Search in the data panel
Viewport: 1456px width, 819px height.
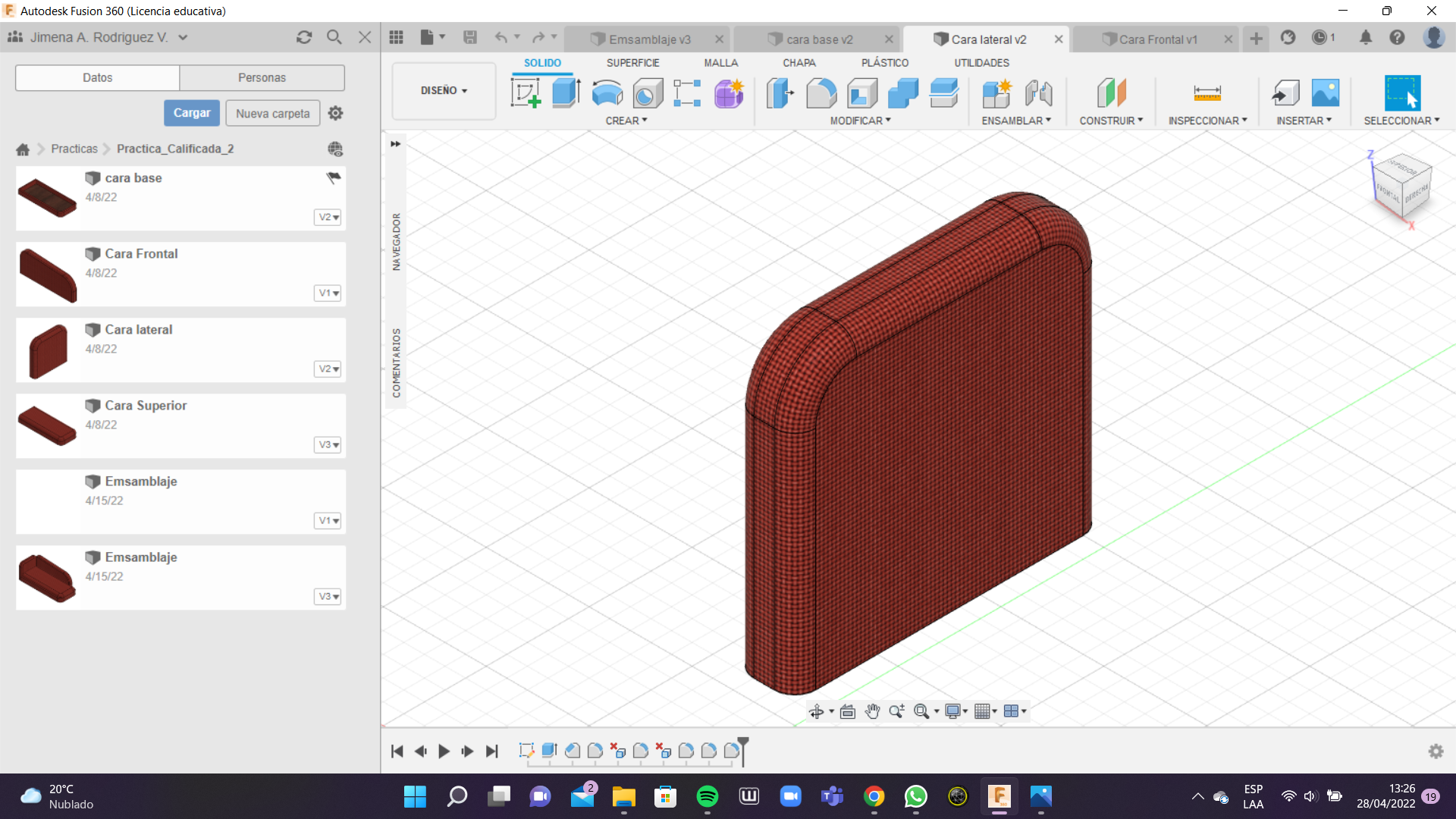(x=334, y=37)
